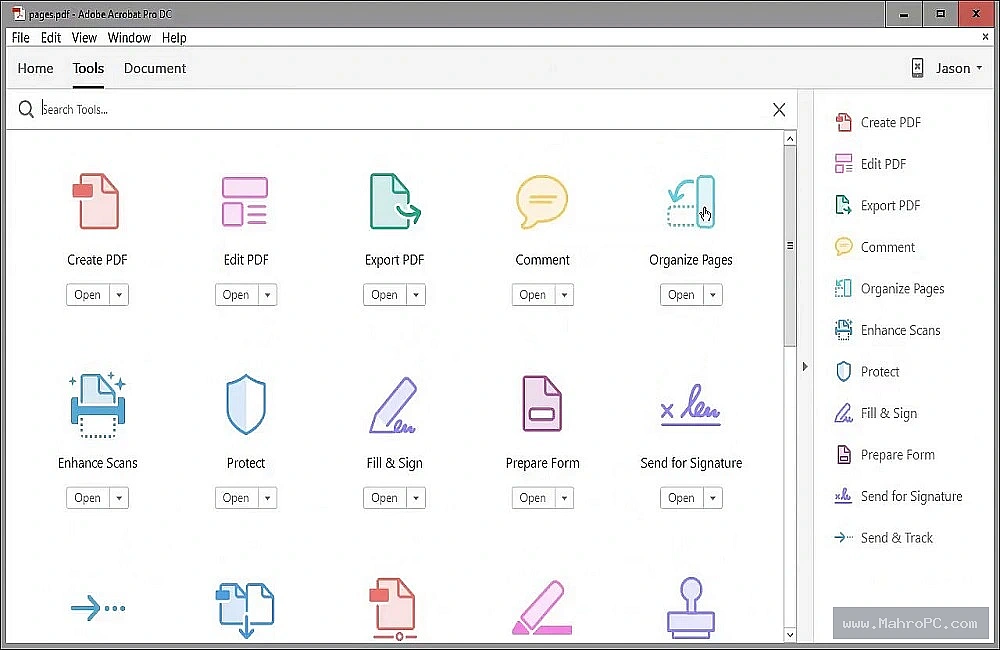
Task: Click Send for Signature icon in sidebar
Action: point(844,496)
